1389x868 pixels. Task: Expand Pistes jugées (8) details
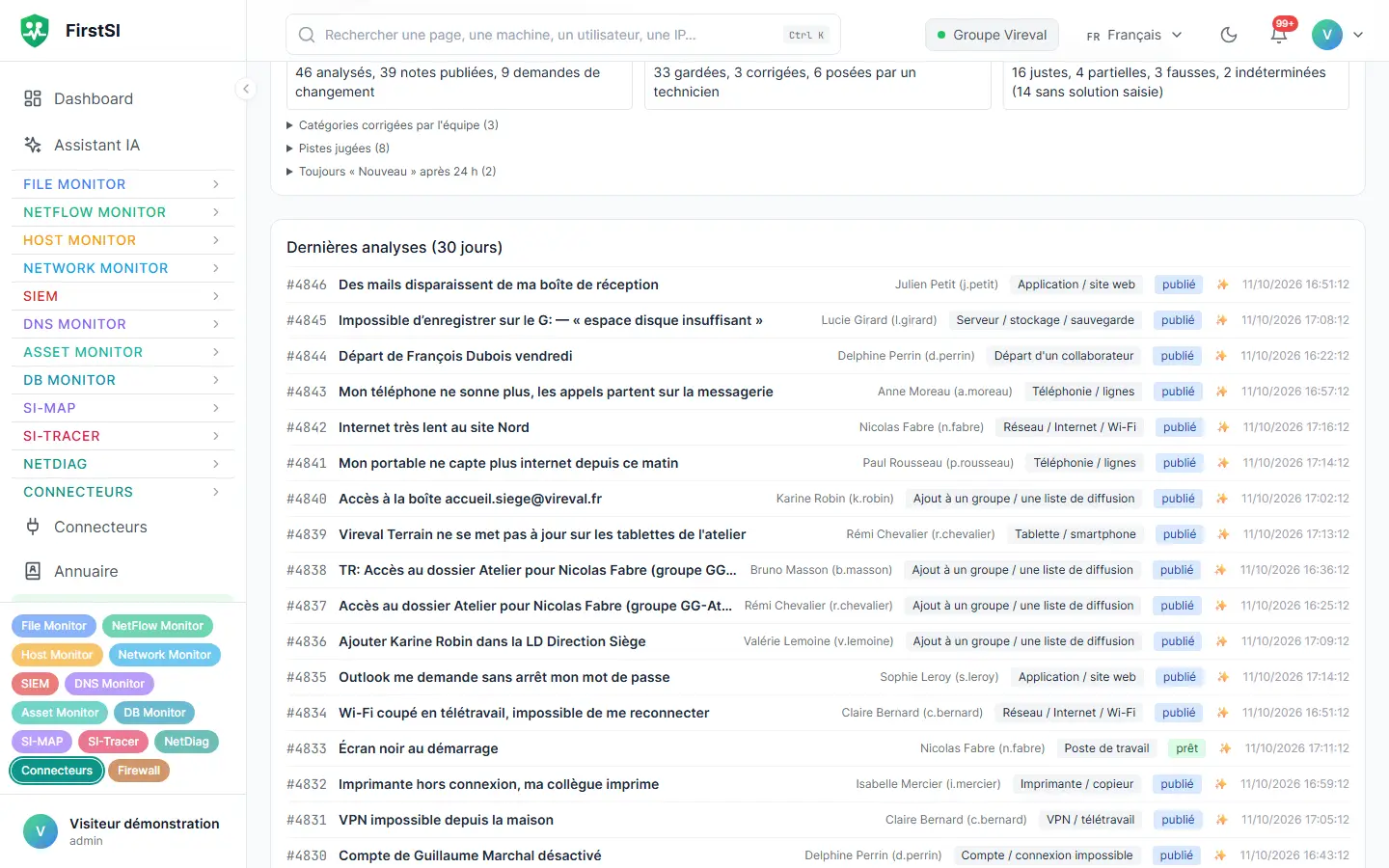pos(339,149)
